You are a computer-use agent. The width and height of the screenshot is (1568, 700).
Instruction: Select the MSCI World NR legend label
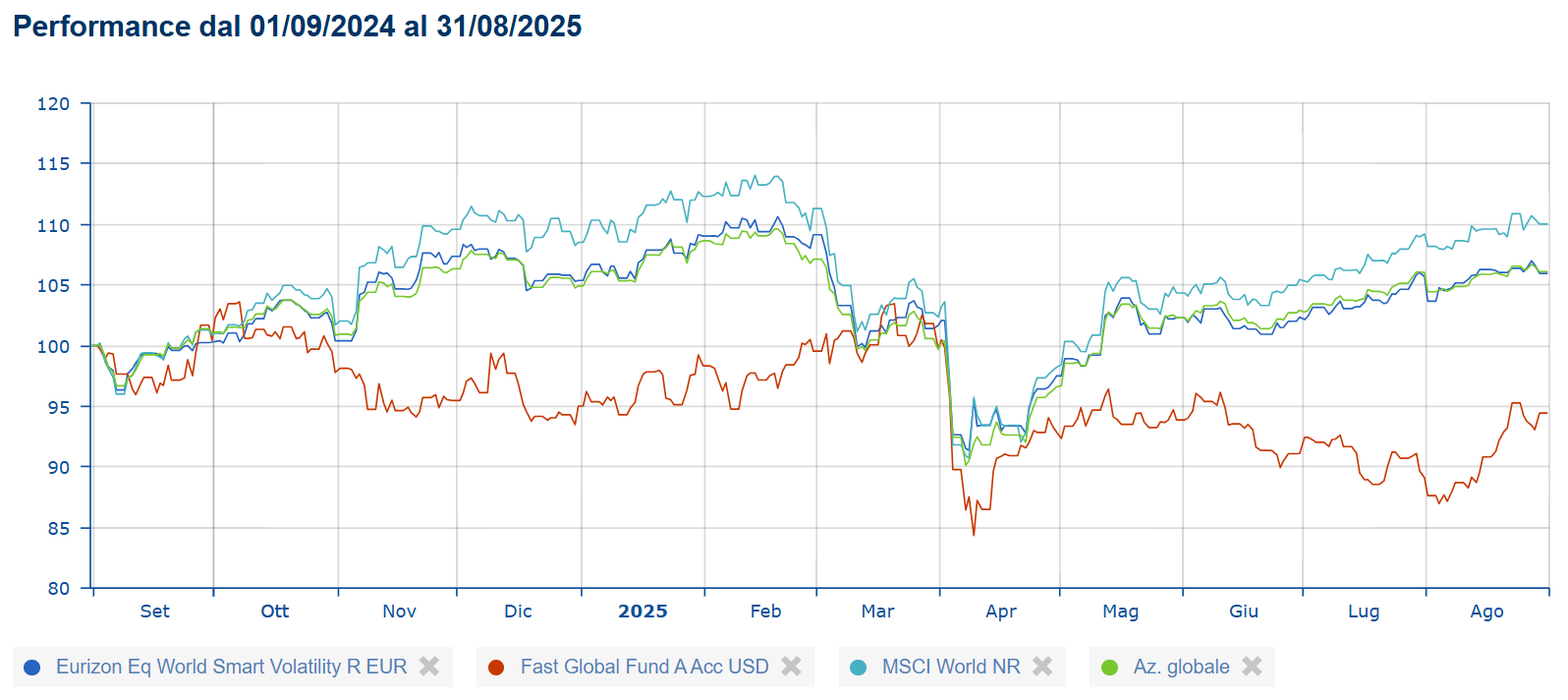click(951, 667)
